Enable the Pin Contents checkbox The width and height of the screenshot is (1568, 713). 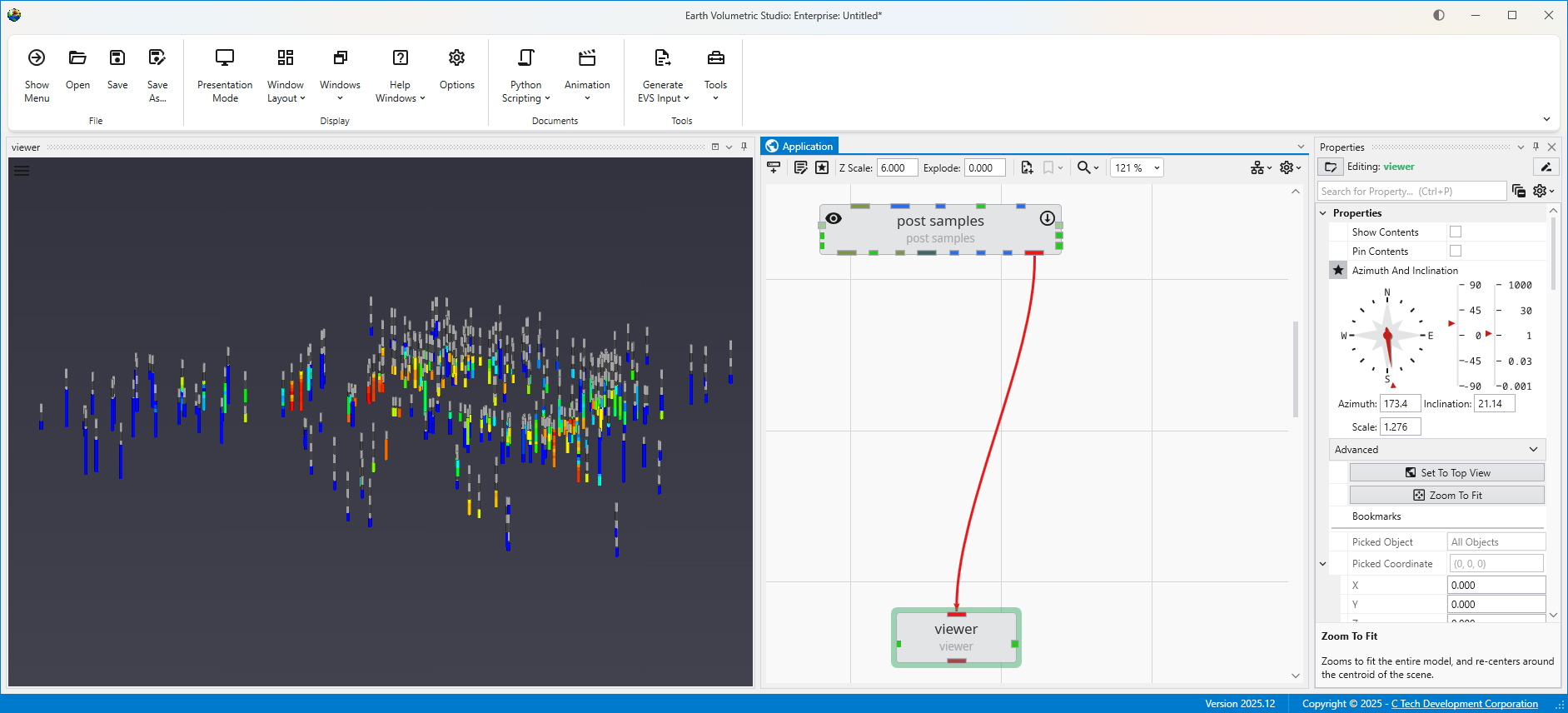click(1455, 251)
